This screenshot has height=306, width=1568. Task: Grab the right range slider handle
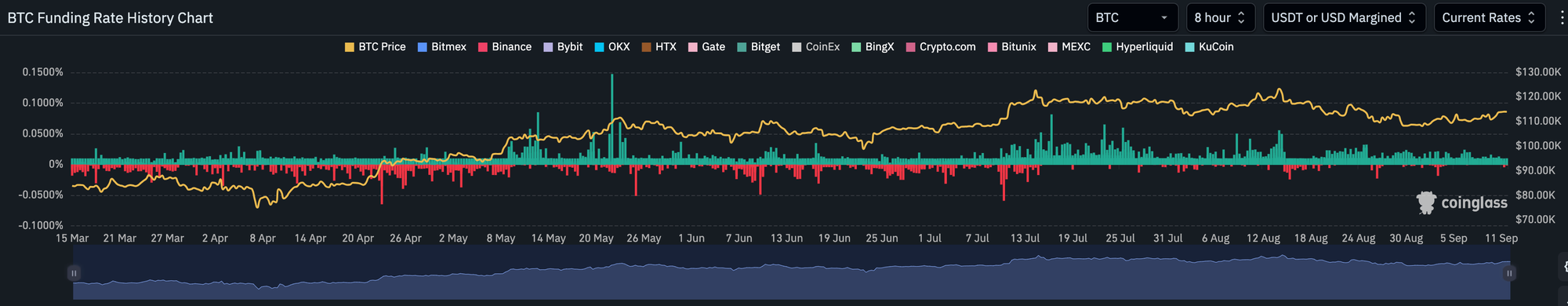(1509, 273)
